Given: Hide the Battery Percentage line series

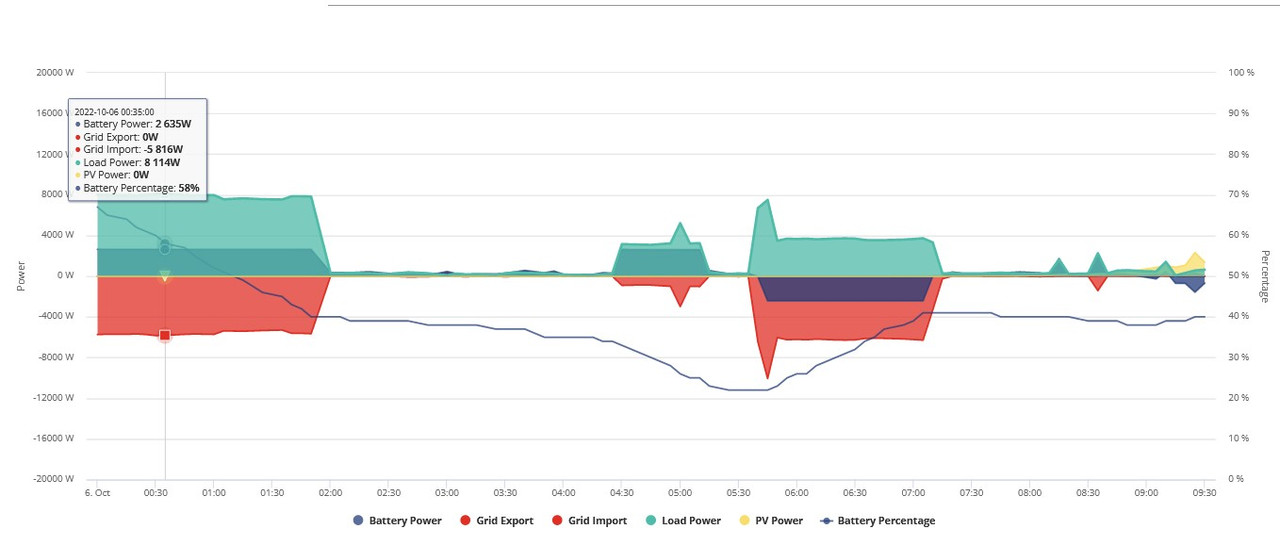Looking at the screenshot, I should 877,521.
